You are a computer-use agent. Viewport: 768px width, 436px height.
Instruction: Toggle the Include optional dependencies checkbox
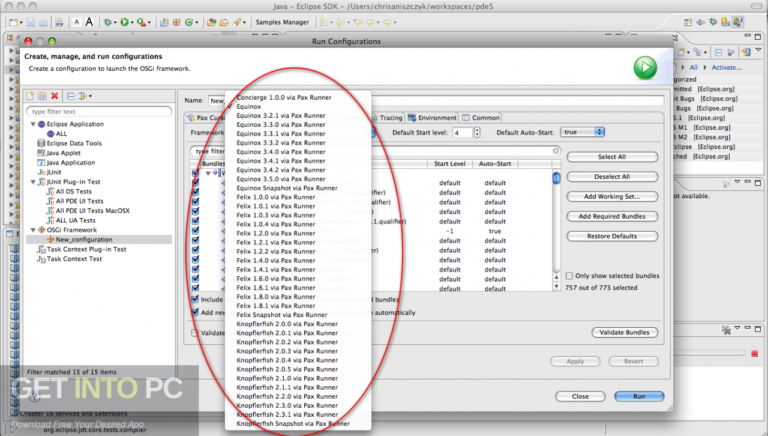(196, 298)
